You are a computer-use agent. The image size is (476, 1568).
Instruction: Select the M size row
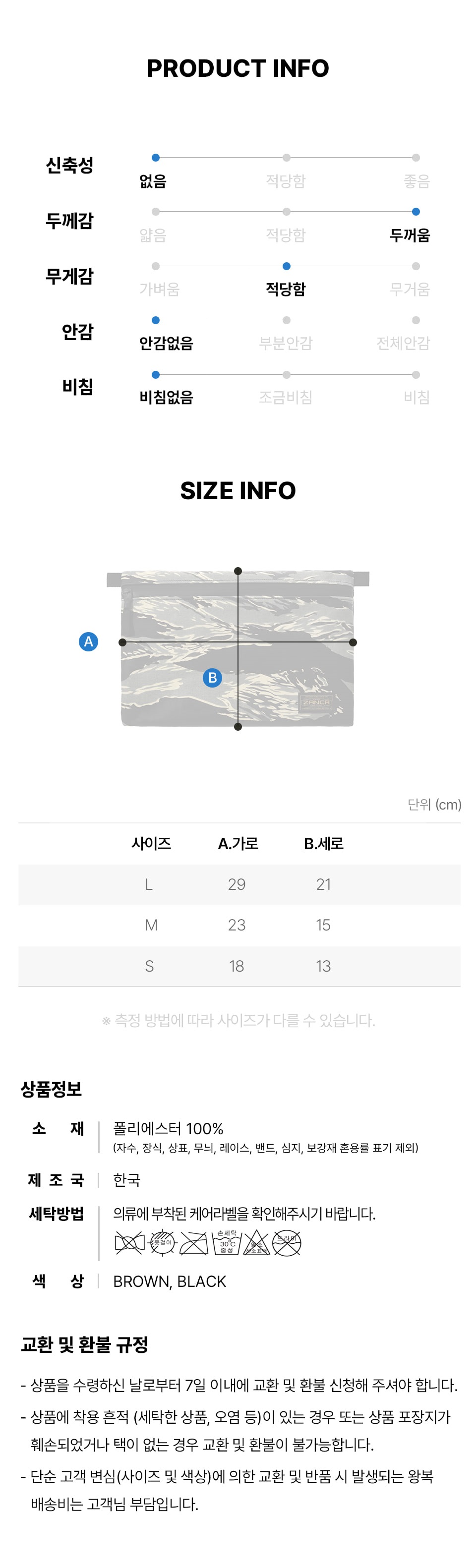(239, 925)
